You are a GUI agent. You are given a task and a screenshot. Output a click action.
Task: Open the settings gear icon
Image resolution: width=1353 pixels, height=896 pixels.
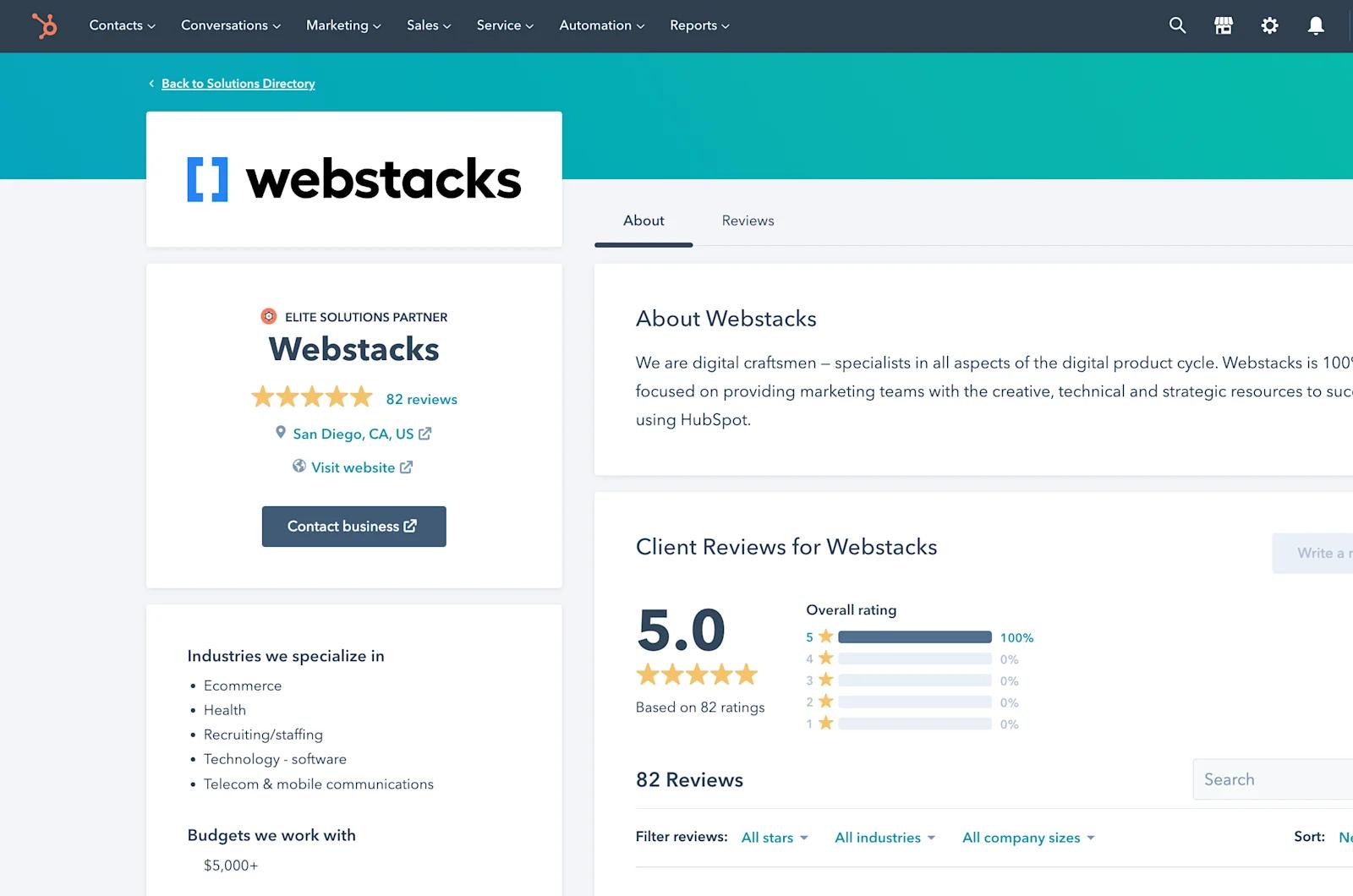(x=1269, y=25)
